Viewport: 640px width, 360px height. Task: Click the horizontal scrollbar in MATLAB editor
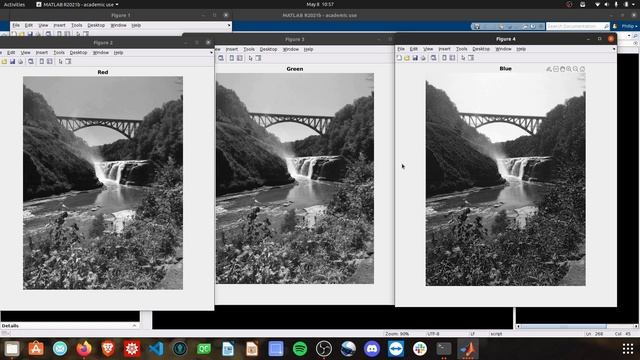[577, 326]
